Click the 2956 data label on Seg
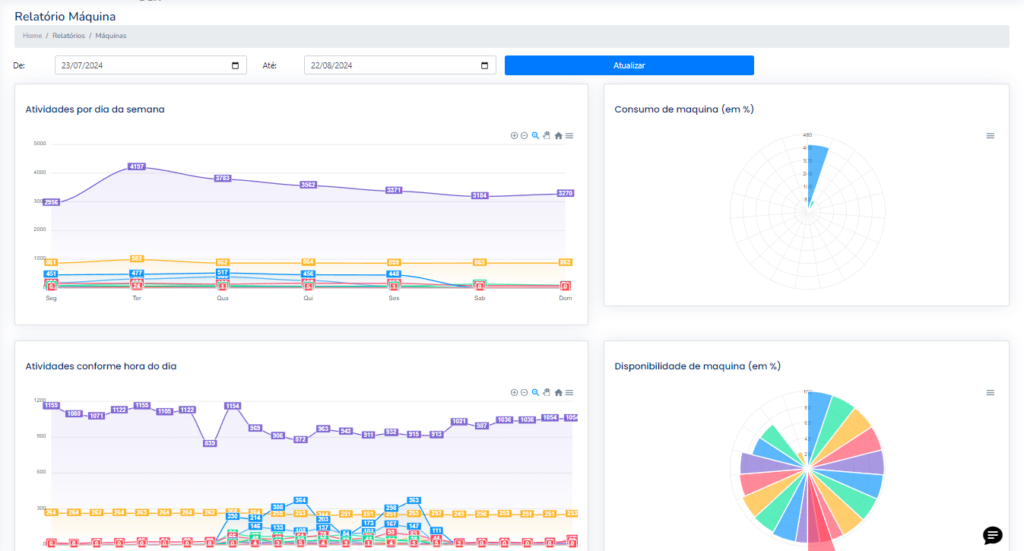Screen dimensions: 1024x551 point(51,202)
